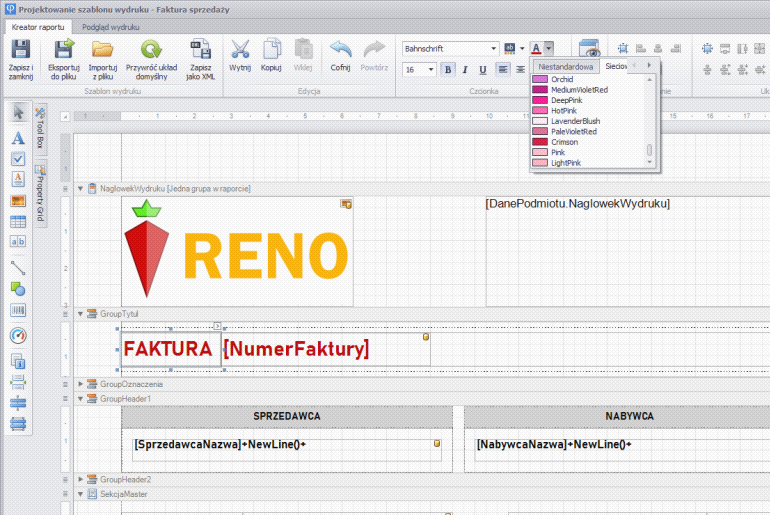Viewport: 770px width, 515px height.
Task: Collapse the SekcjaMaster band
Action: [x=81, y=494]
